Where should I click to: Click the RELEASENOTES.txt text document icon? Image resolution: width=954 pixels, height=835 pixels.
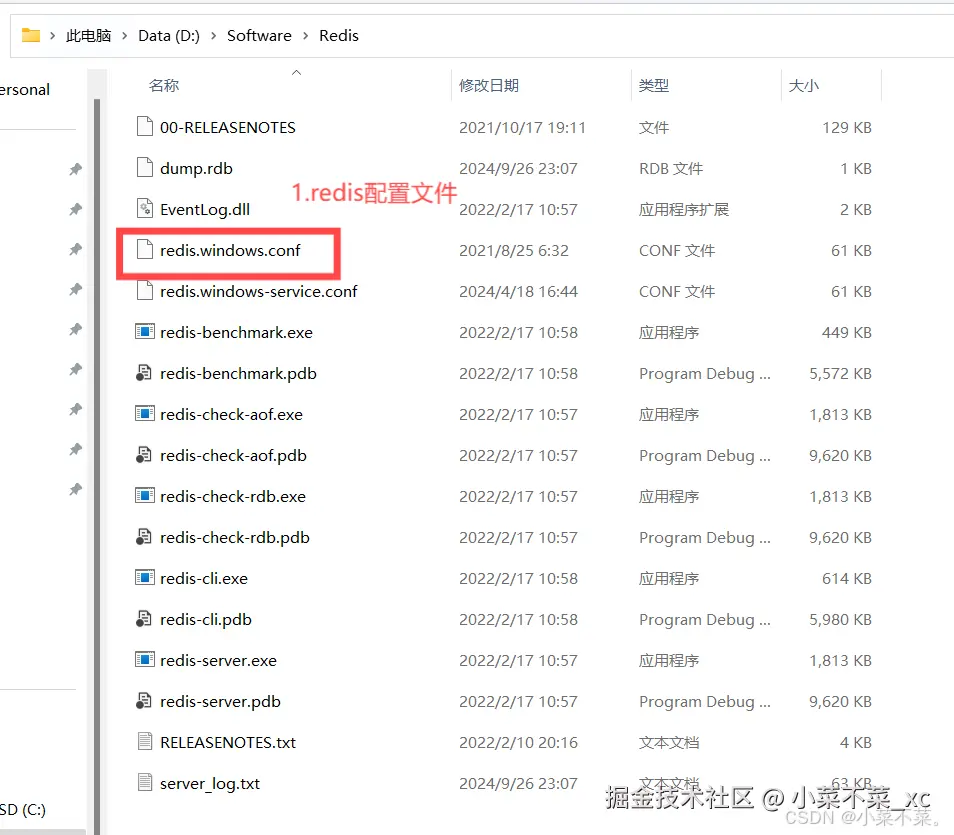pos(145,741)
